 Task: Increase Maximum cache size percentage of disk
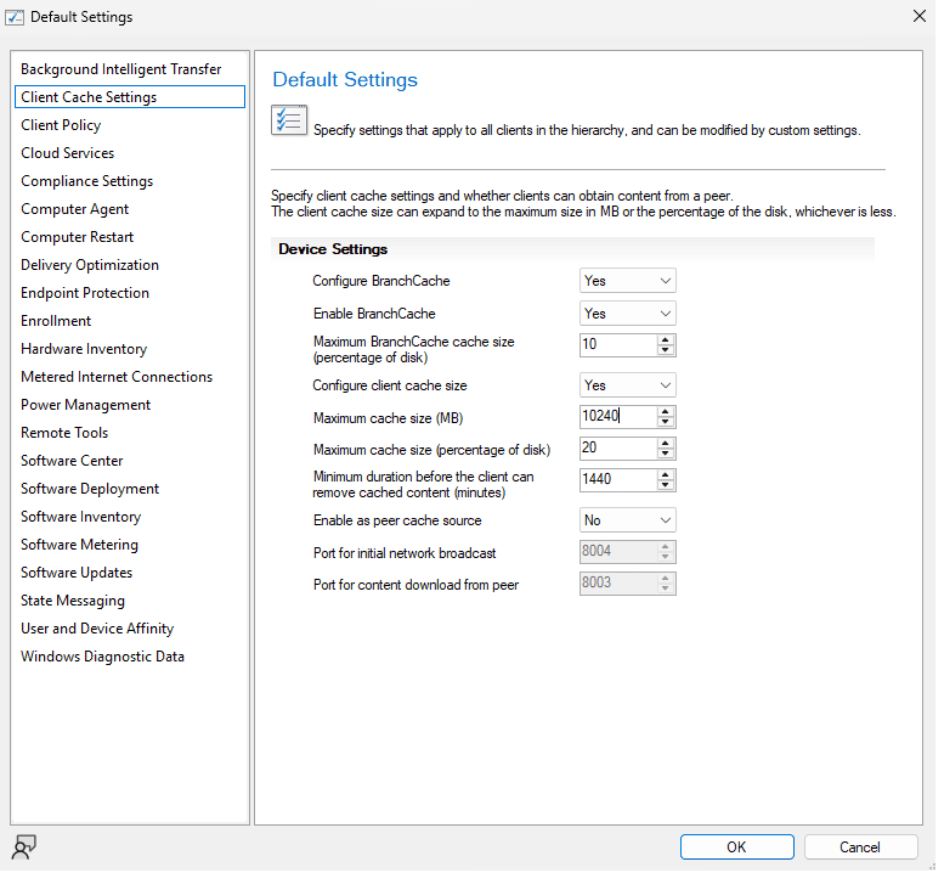(x=666, y=444)
